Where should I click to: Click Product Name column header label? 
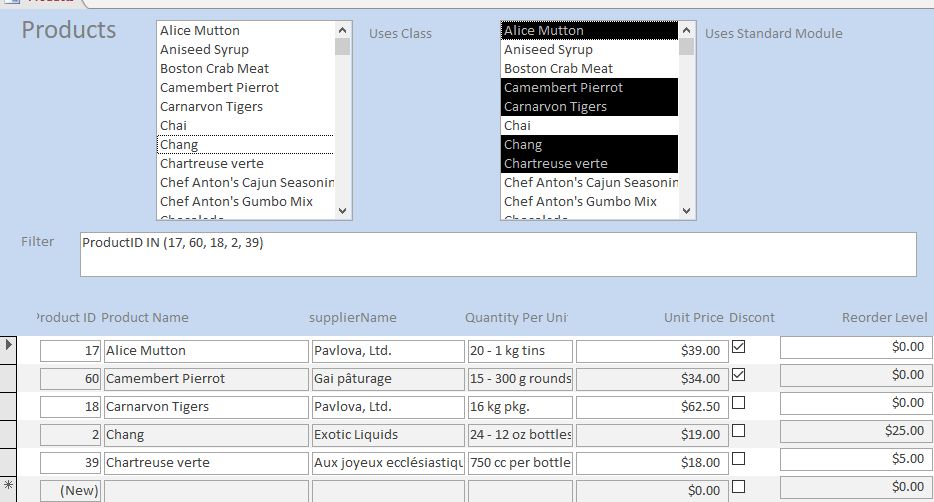(x=145, y=318)
